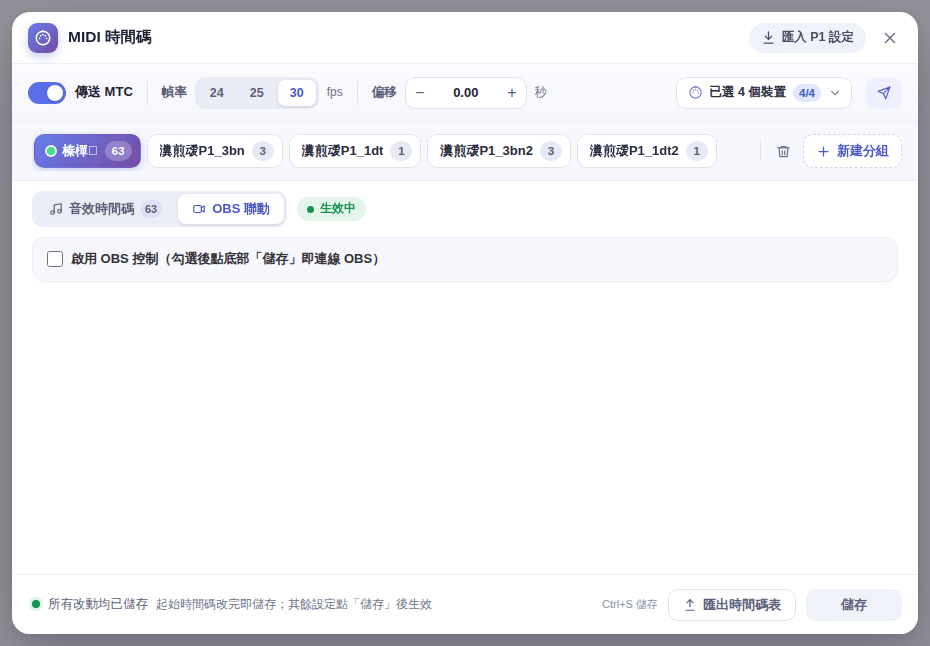Select the P1_3bn group tab

coord(215,151)
